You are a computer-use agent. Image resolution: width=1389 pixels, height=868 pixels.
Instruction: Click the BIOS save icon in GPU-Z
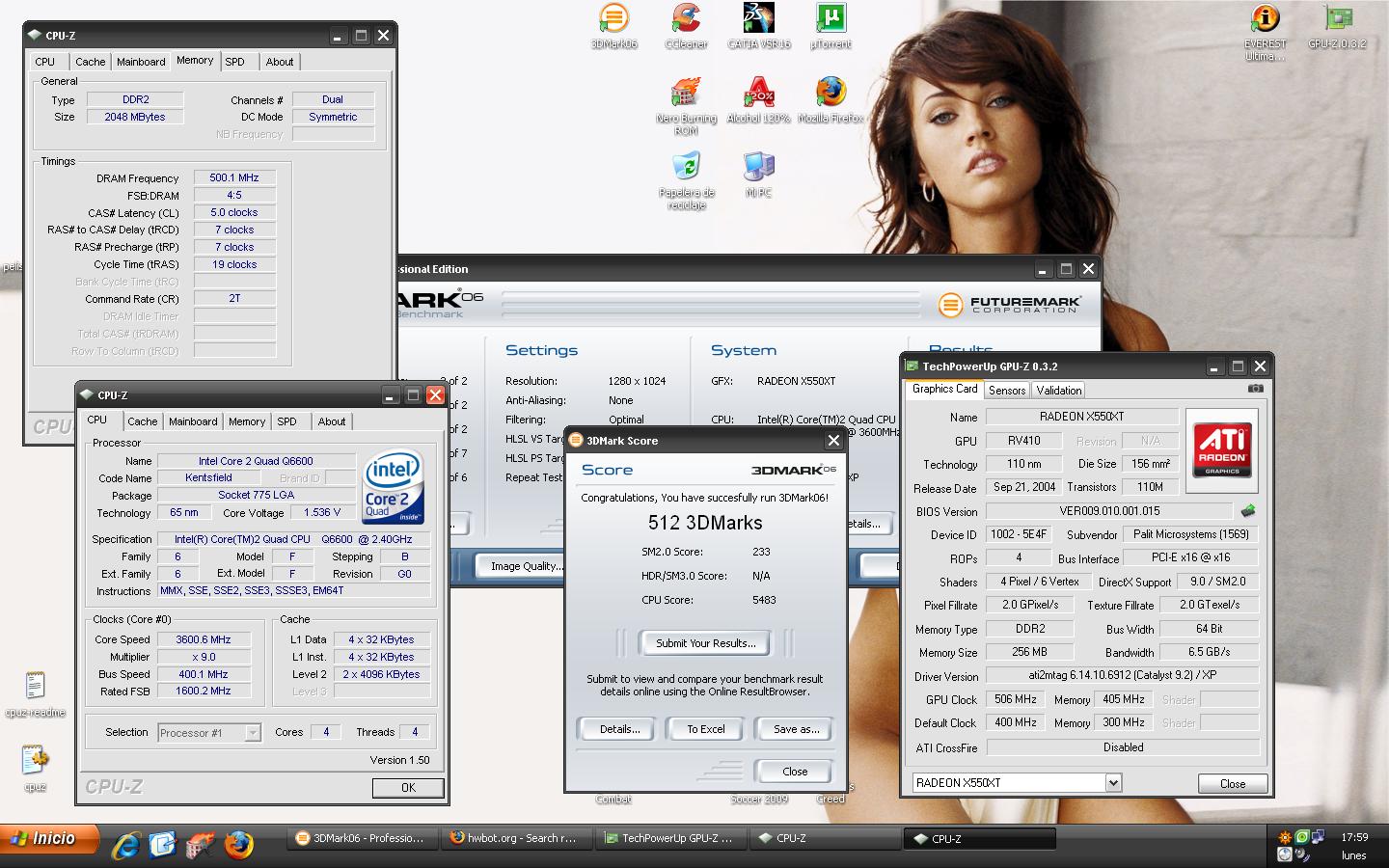coord(1248,511)
